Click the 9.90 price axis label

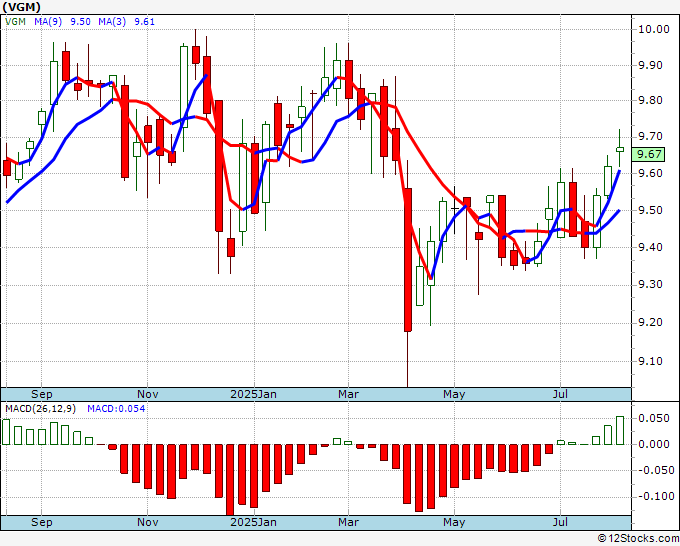coord(651,65)
